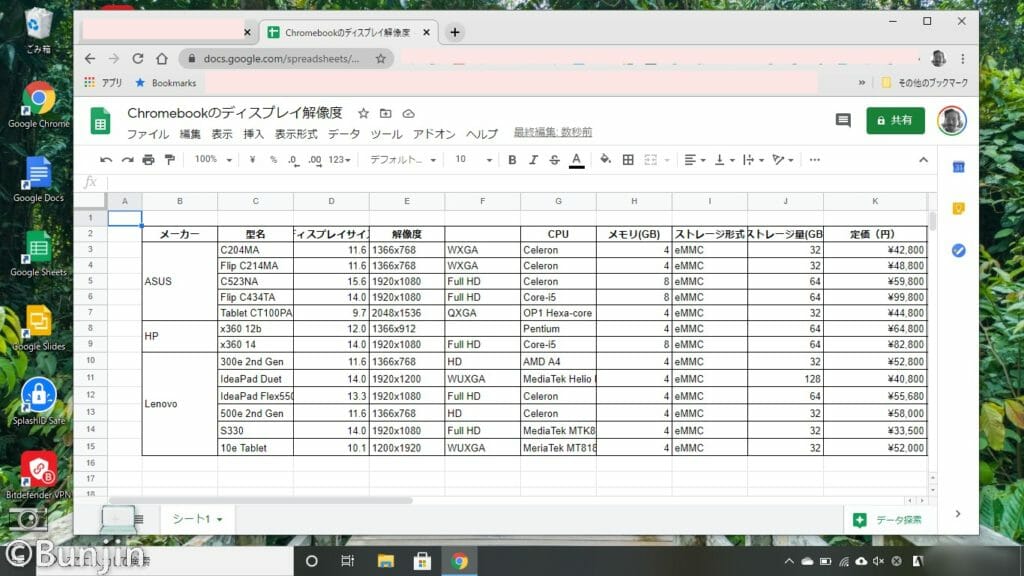1024x576 pixels.
Task: Select the paint format tool
Action: [x=170, y=160]
